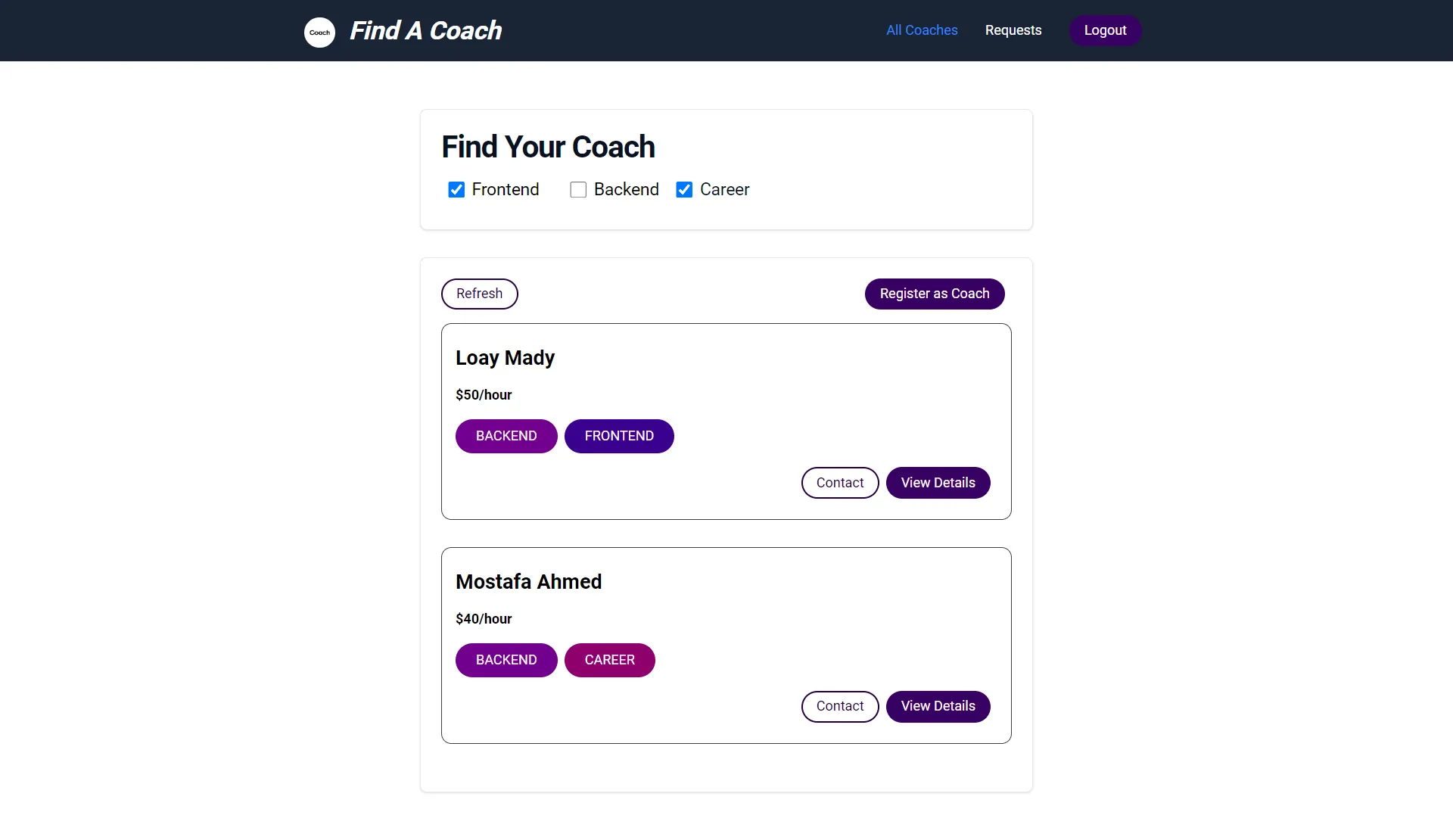Contact coach Mostafa Ahmed
The width and height of the screenshot is (1453, 840).
[x=839, y=706]
